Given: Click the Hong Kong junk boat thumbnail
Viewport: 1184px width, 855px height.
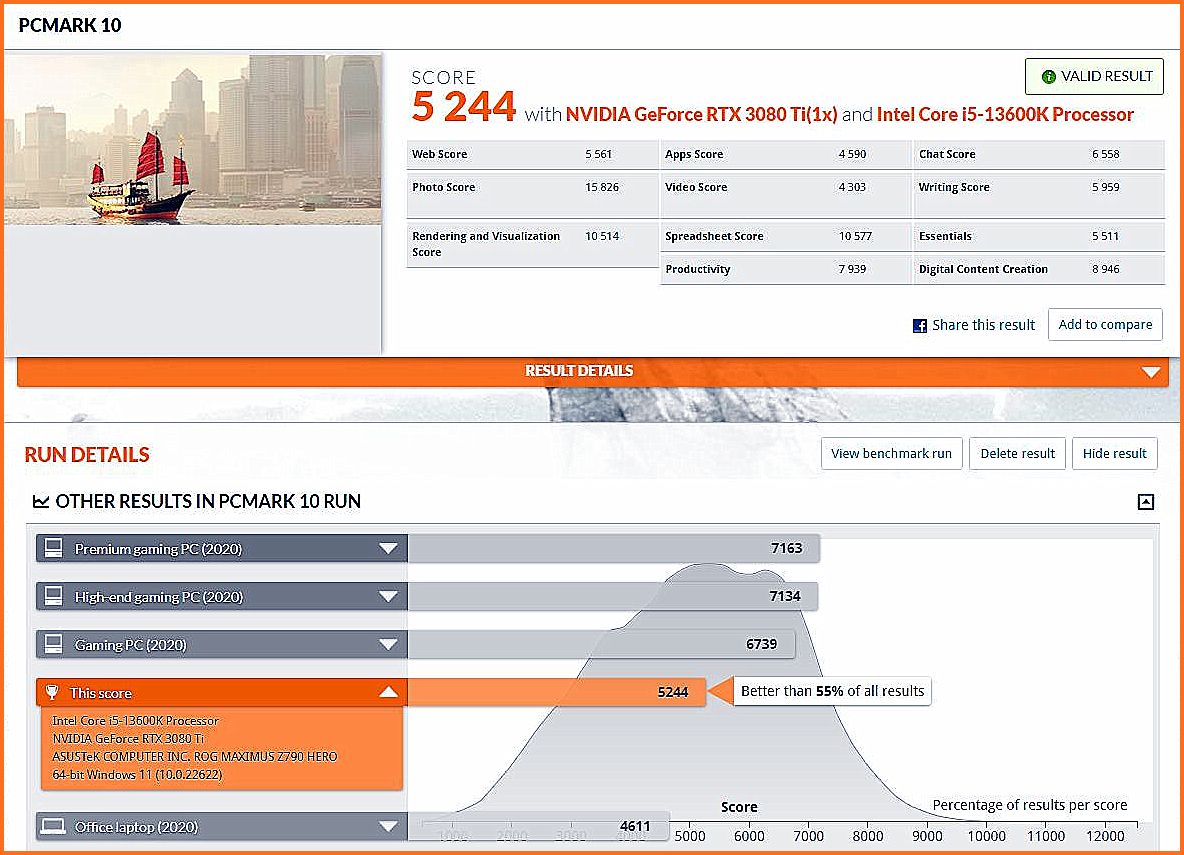Looking at the screenshot, I should (x=193, y=140).
